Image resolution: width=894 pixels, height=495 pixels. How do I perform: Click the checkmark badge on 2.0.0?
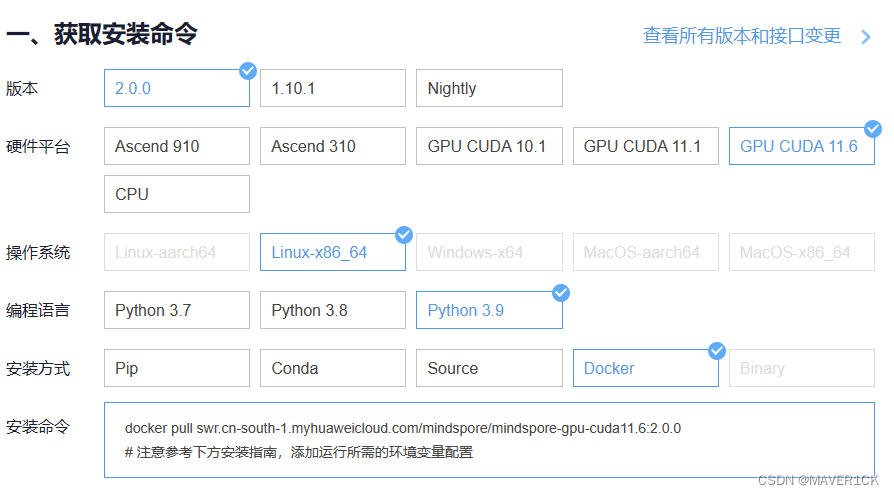click(x=248, y=71)
